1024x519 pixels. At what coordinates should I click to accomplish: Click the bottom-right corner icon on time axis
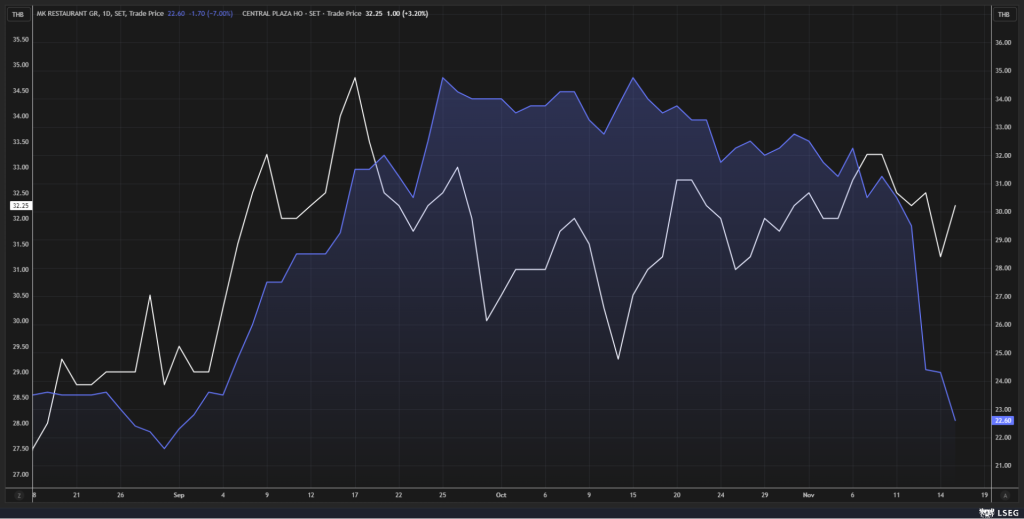(x=1003, y=494)
